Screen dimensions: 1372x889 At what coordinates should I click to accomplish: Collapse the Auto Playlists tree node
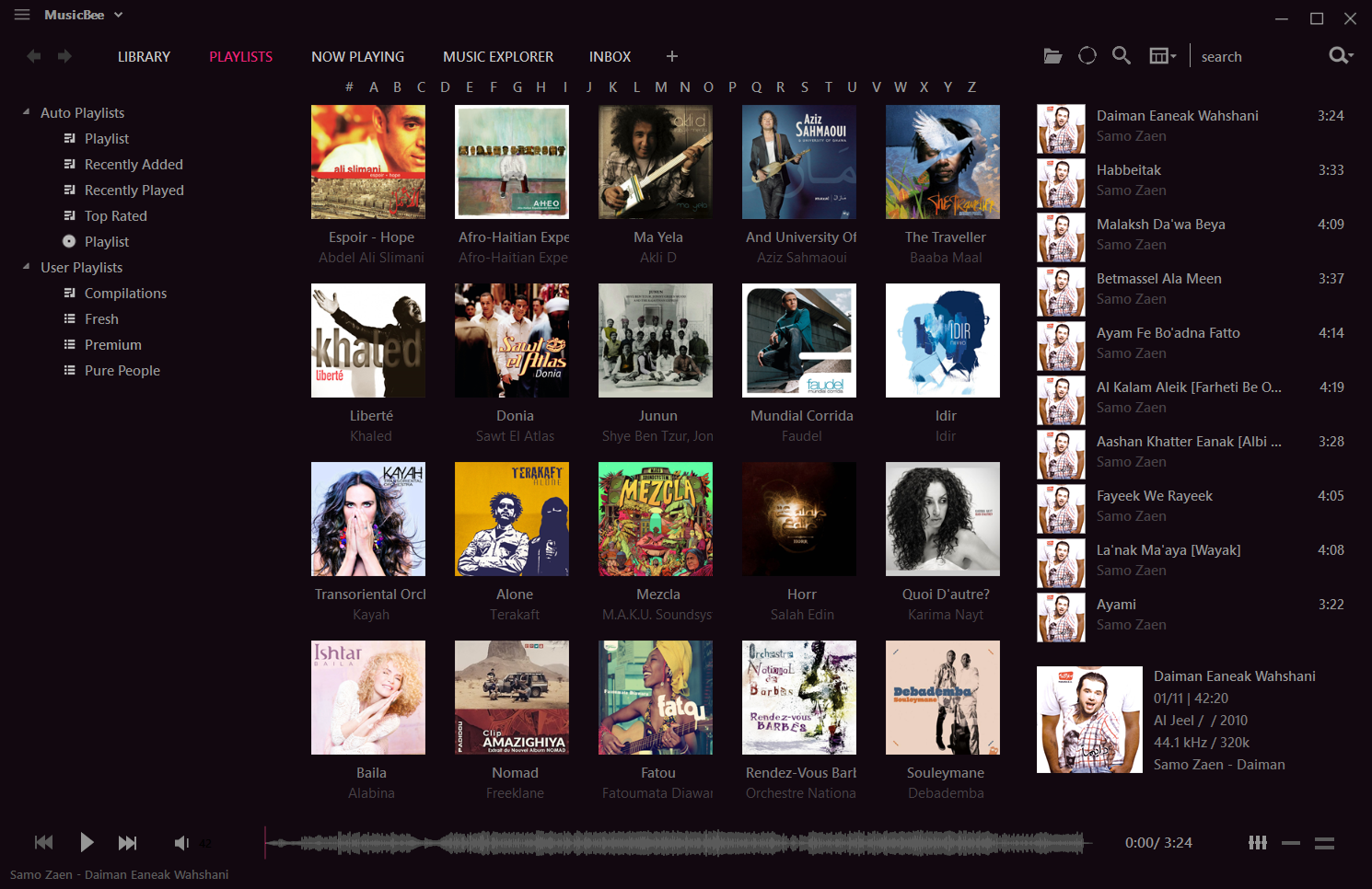point(26,112)
